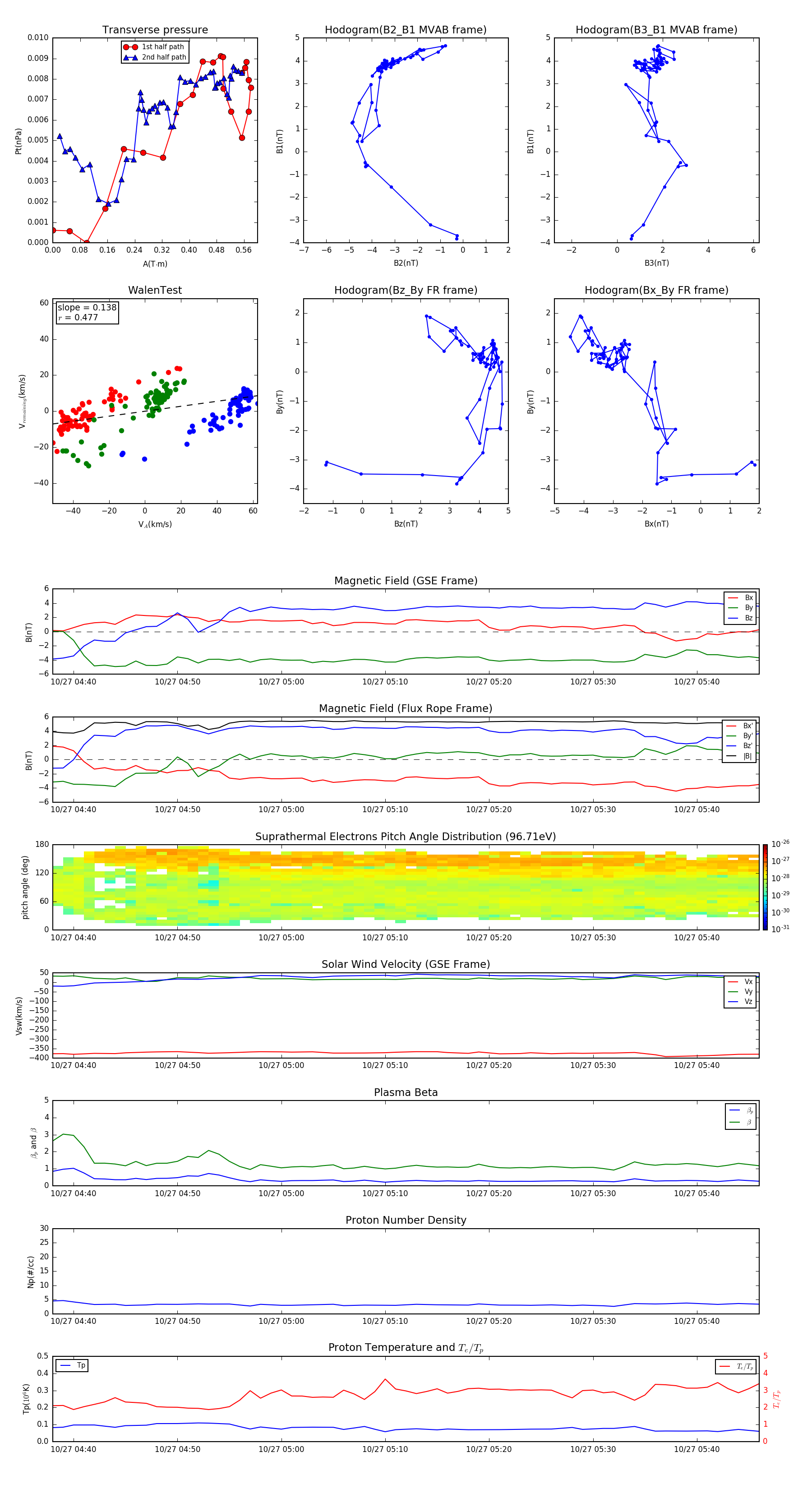812x1489 pixels.
Task: Click the 'Np(#/cc)' axis label
Action: click(31, 1272)
